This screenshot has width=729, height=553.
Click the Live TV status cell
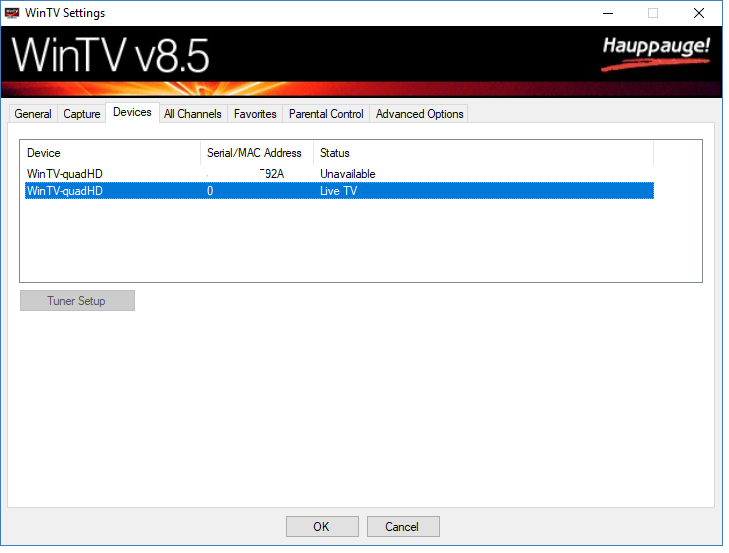[339, 191]
